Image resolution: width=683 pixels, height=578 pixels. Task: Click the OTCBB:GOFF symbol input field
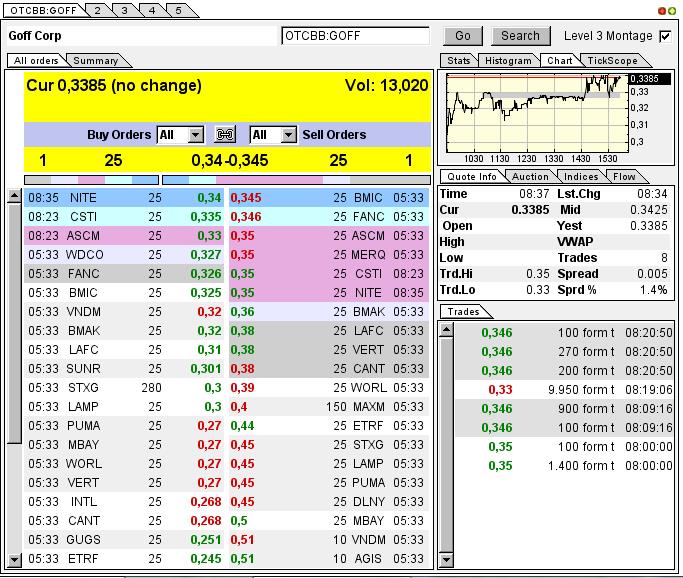click(356, 36)
